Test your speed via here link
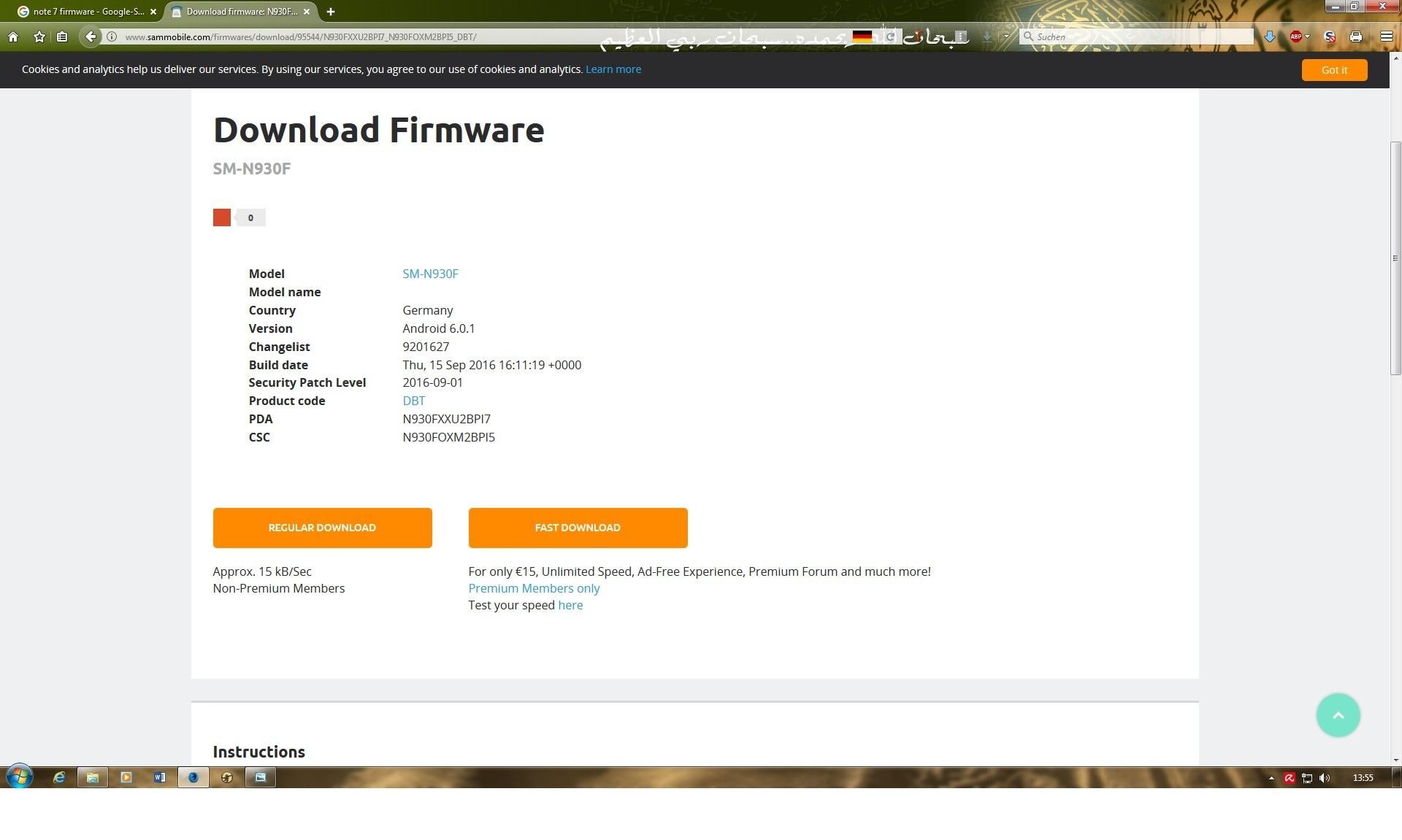This screenshot has width=1402, height=840. coord(570,605)
